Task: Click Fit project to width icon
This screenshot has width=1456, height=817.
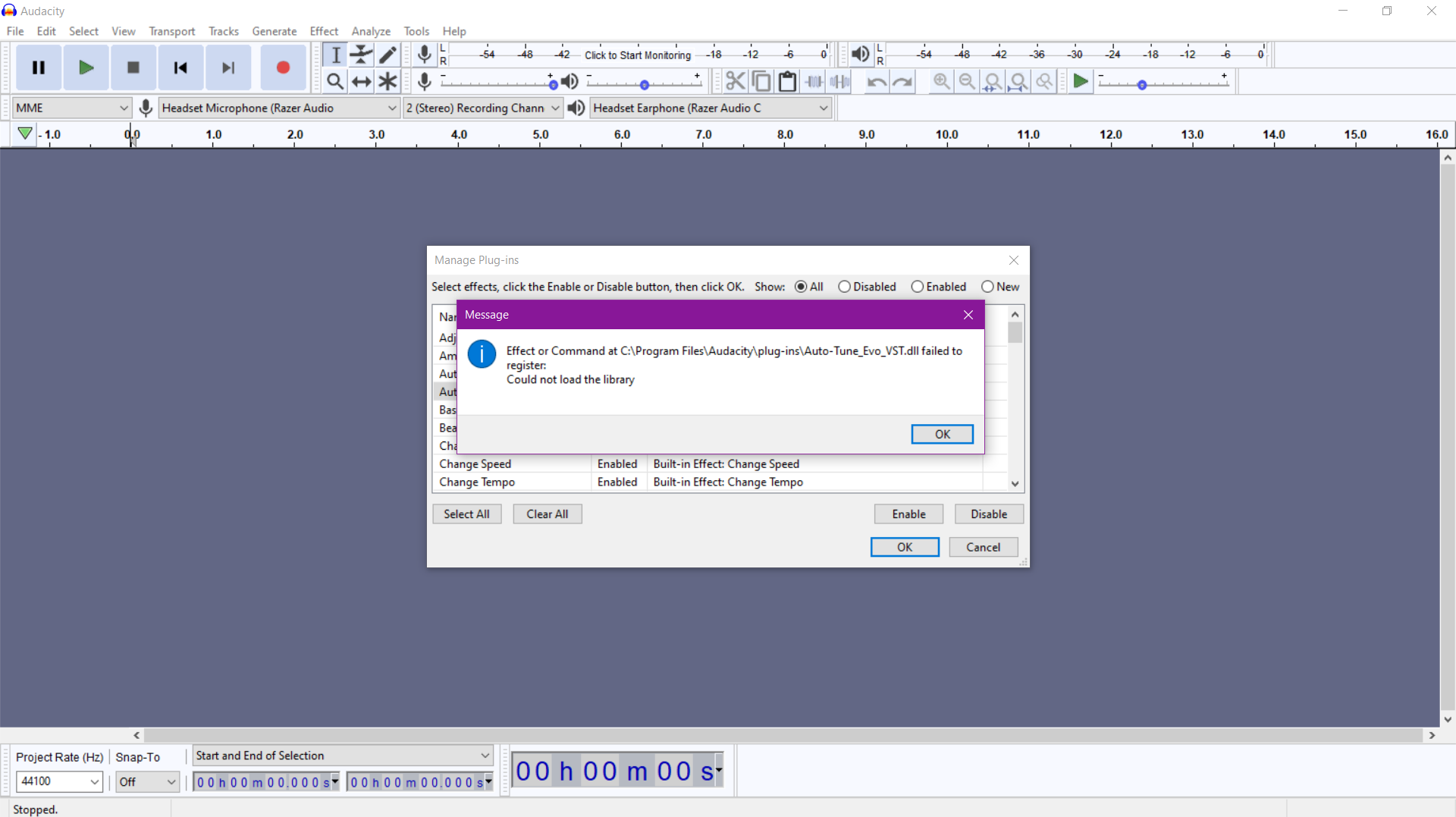Action: click(x=1018, y=81)
